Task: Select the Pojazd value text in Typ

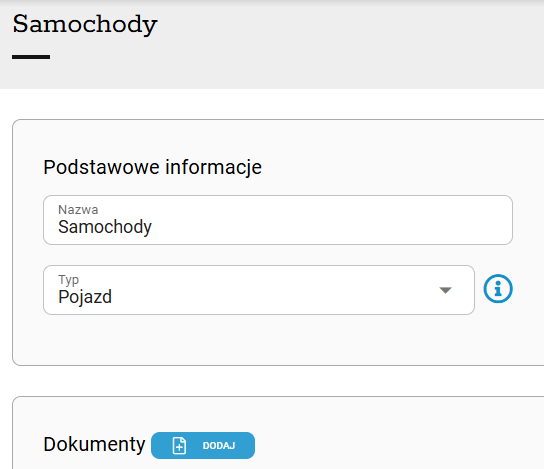Action: [85, 297]
